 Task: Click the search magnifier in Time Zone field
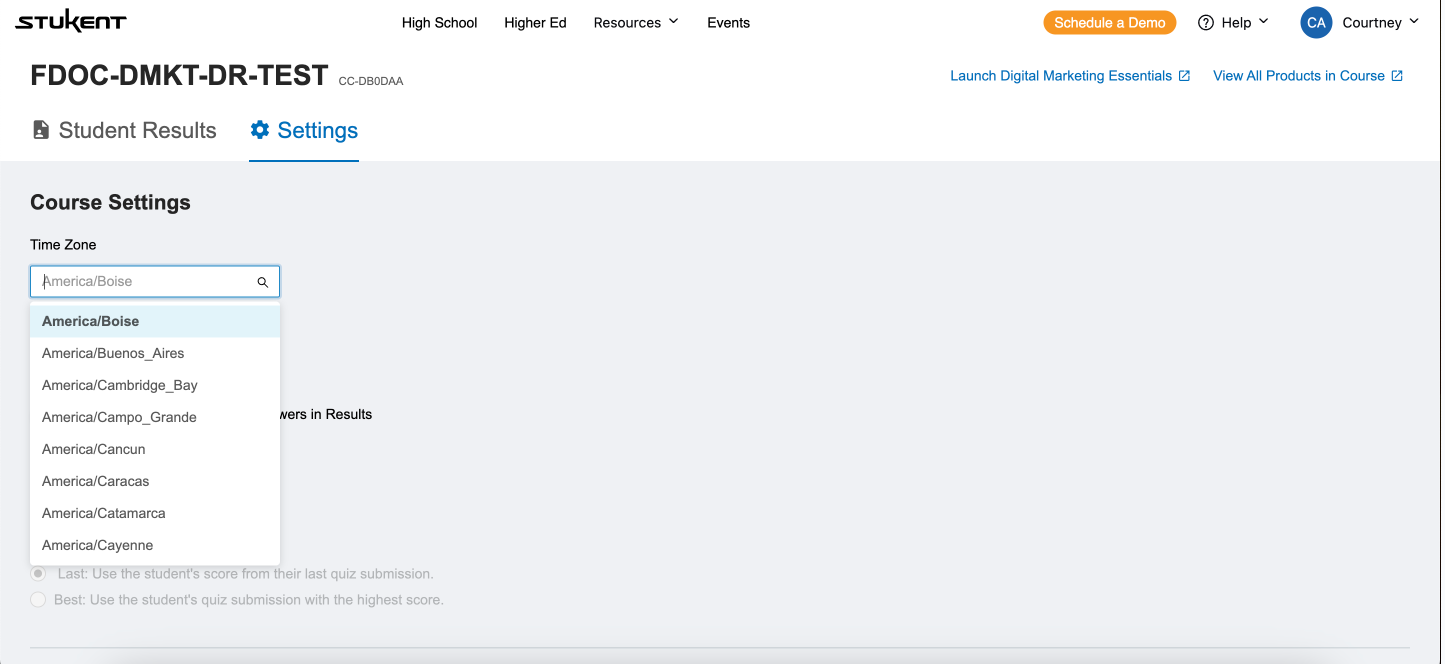click(x=263, y=282)
